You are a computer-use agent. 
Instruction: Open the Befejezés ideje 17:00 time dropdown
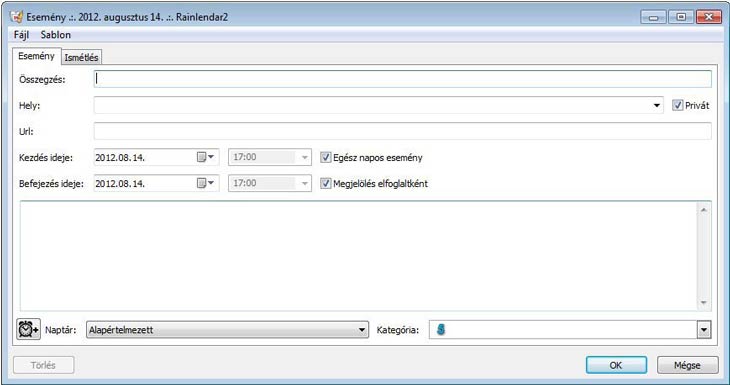304,183
